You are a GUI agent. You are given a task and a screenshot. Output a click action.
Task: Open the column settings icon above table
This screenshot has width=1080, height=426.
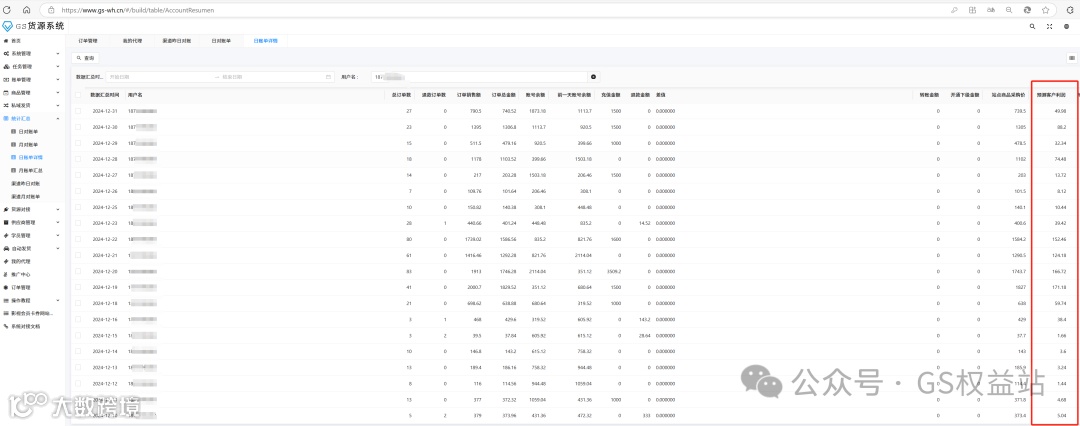click(x=1072, y=58)
